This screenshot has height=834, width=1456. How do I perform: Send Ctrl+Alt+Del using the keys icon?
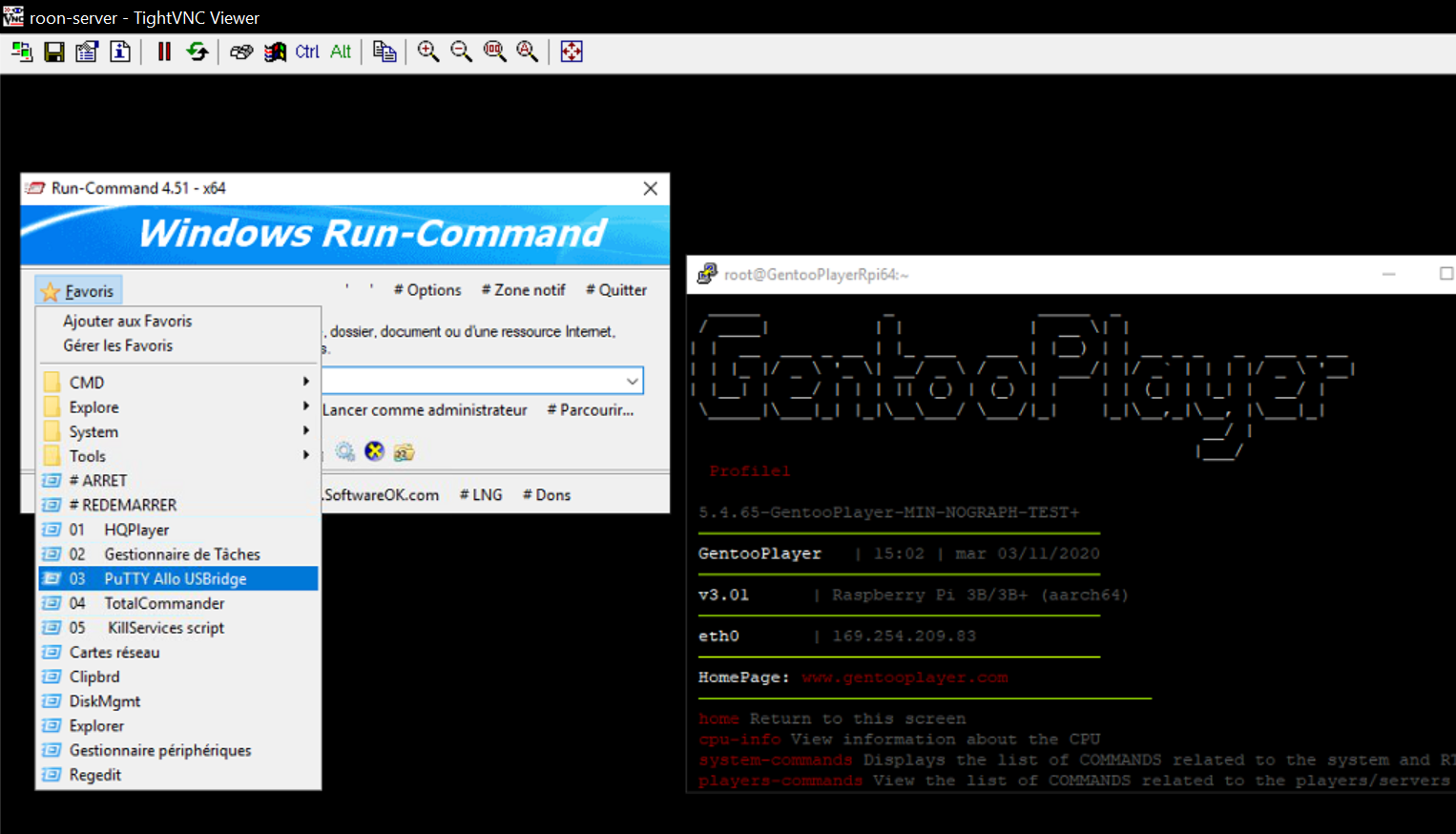241,52
